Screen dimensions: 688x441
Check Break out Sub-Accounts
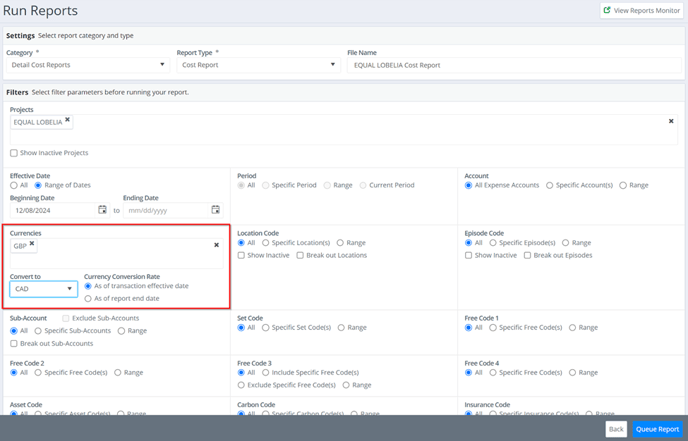tap(14, 344)
